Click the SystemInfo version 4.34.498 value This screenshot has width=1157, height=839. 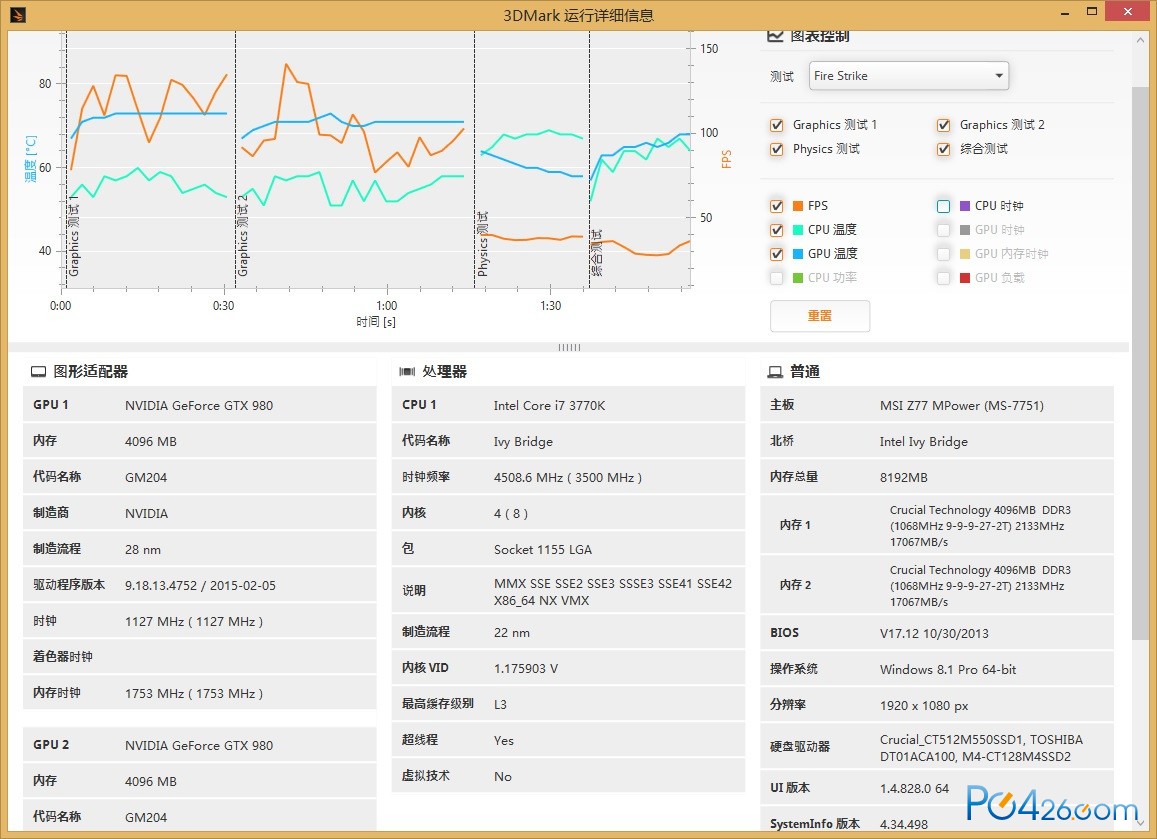coord(903,824)
